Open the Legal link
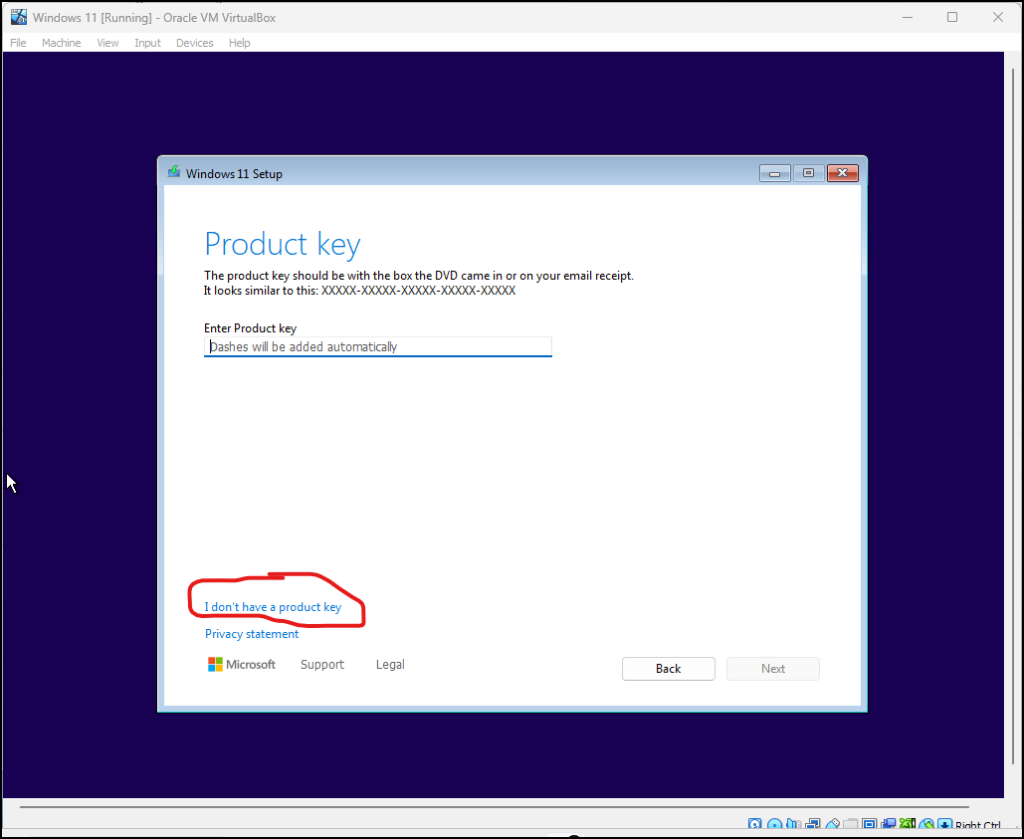Image resolution: width=1024 pixels, height=839 pixels. coord(390,665)
